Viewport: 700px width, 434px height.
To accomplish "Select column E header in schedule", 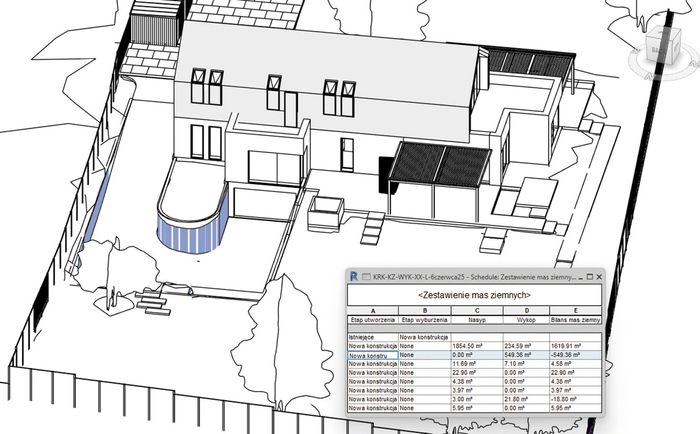I will [x=575, y=311].
